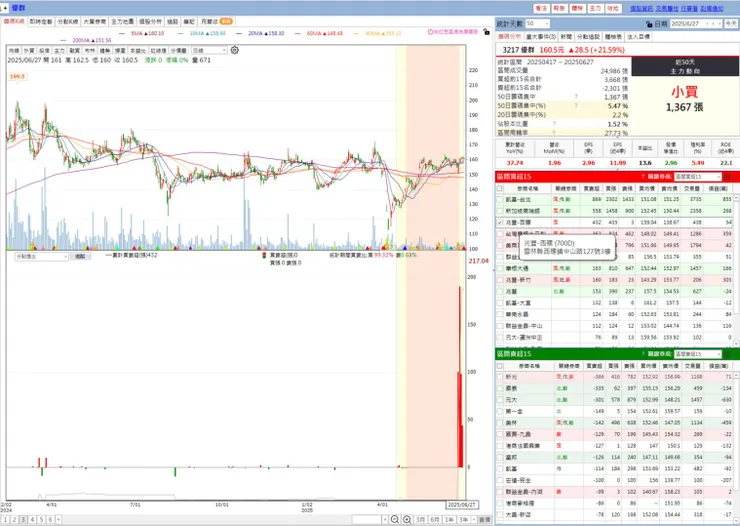Click 今天 button next to date
Screen dimensions: 740x526
(731, 23)
